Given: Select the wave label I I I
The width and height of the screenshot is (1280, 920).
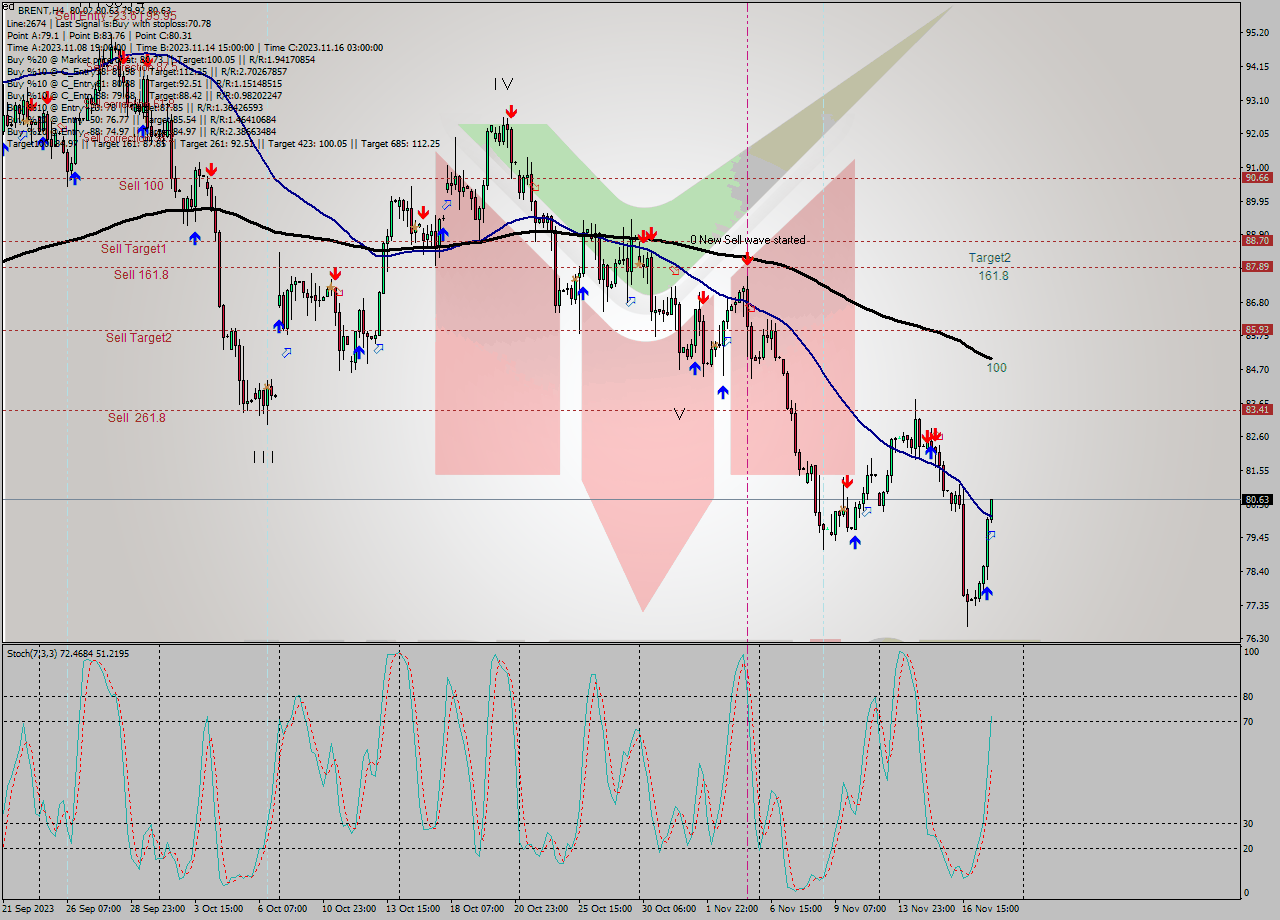Looking at the screenshot, I should [263, 457].
